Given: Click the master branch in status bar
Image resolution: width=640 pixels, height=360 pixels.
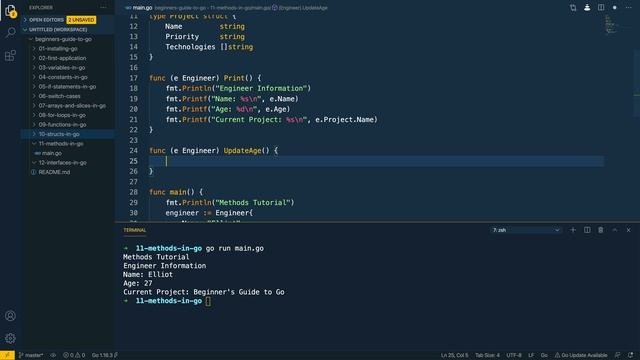Looking at the screenshot, I should pos(31,355).
